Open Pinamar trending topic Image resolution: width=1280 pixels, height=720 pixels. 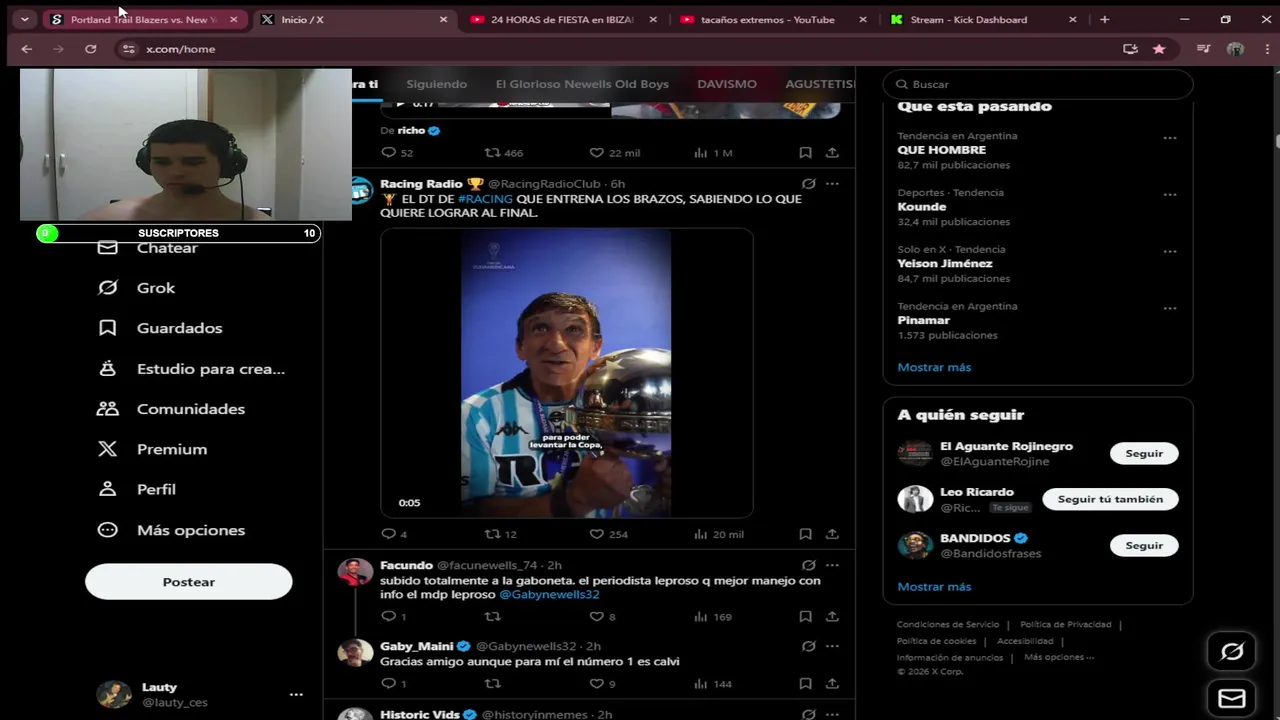[923, 320]
